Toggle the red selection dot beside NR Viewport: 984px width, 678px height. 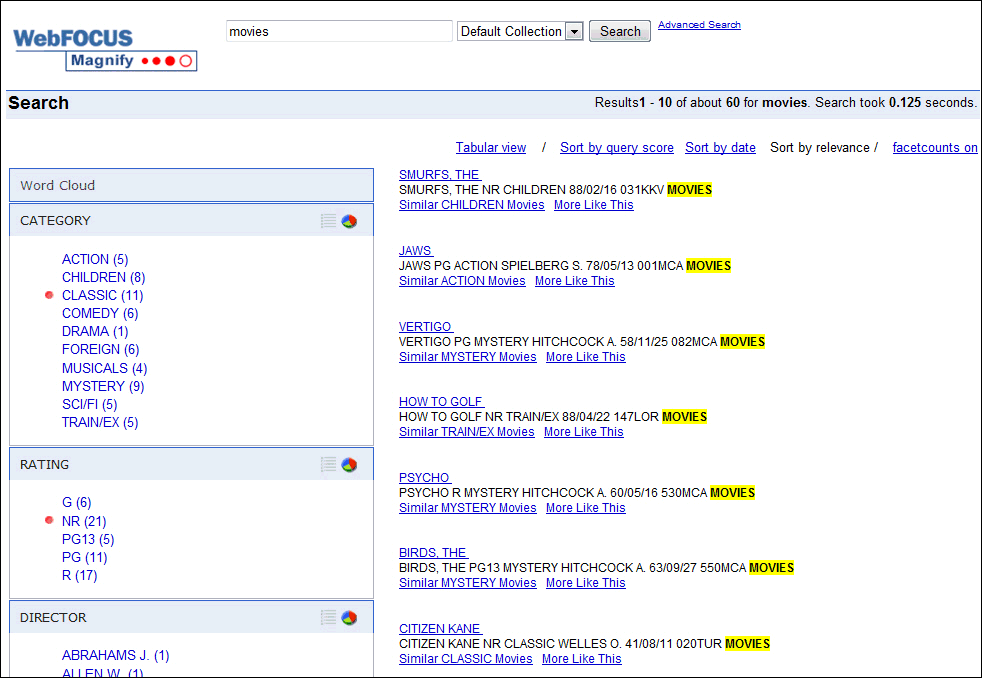point(49,521)
